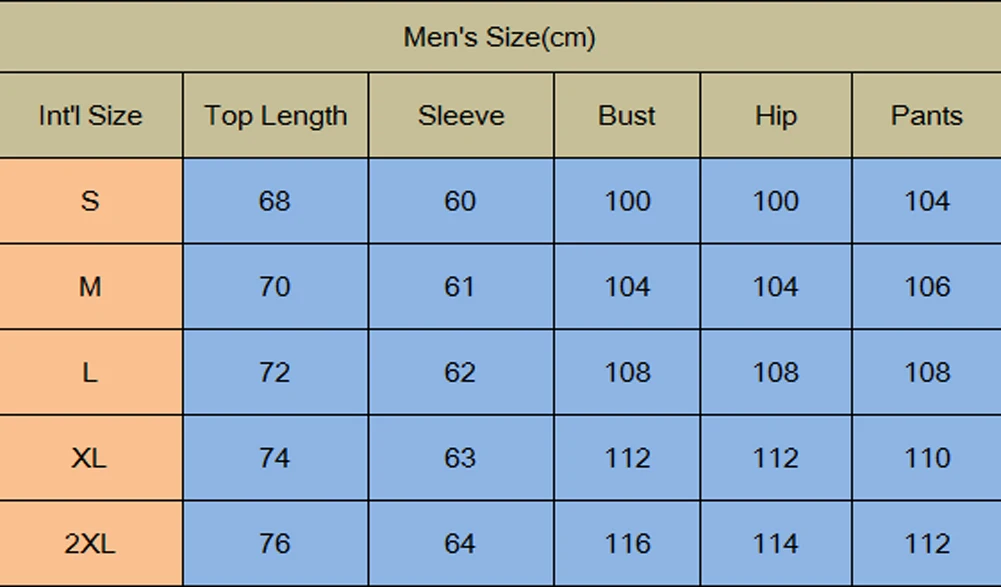Select the L size row label
The image size is (1001, 587).
[90, 373]
